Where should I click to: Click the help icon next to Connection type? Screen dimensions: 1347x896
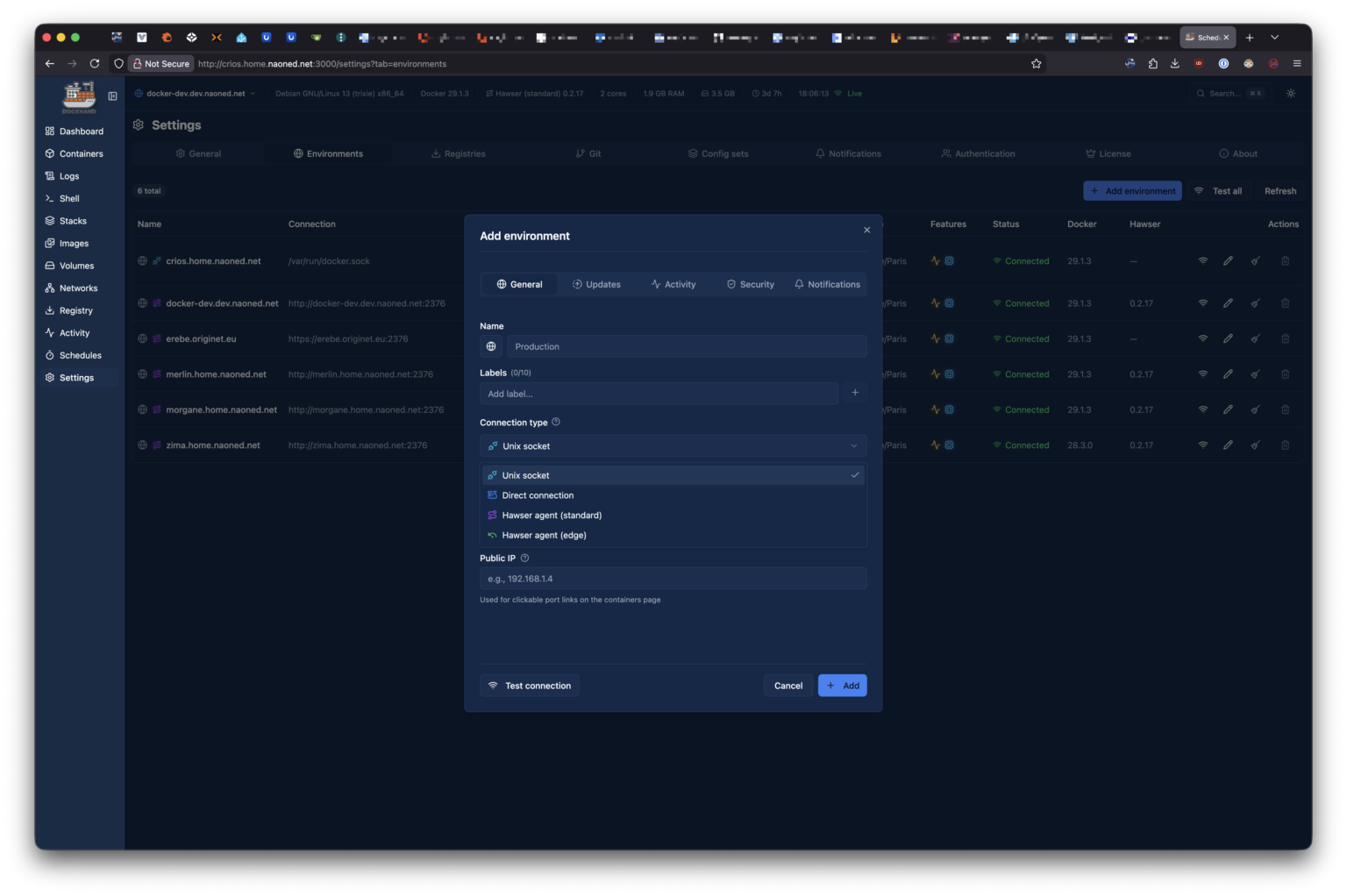tap(556, 422)
